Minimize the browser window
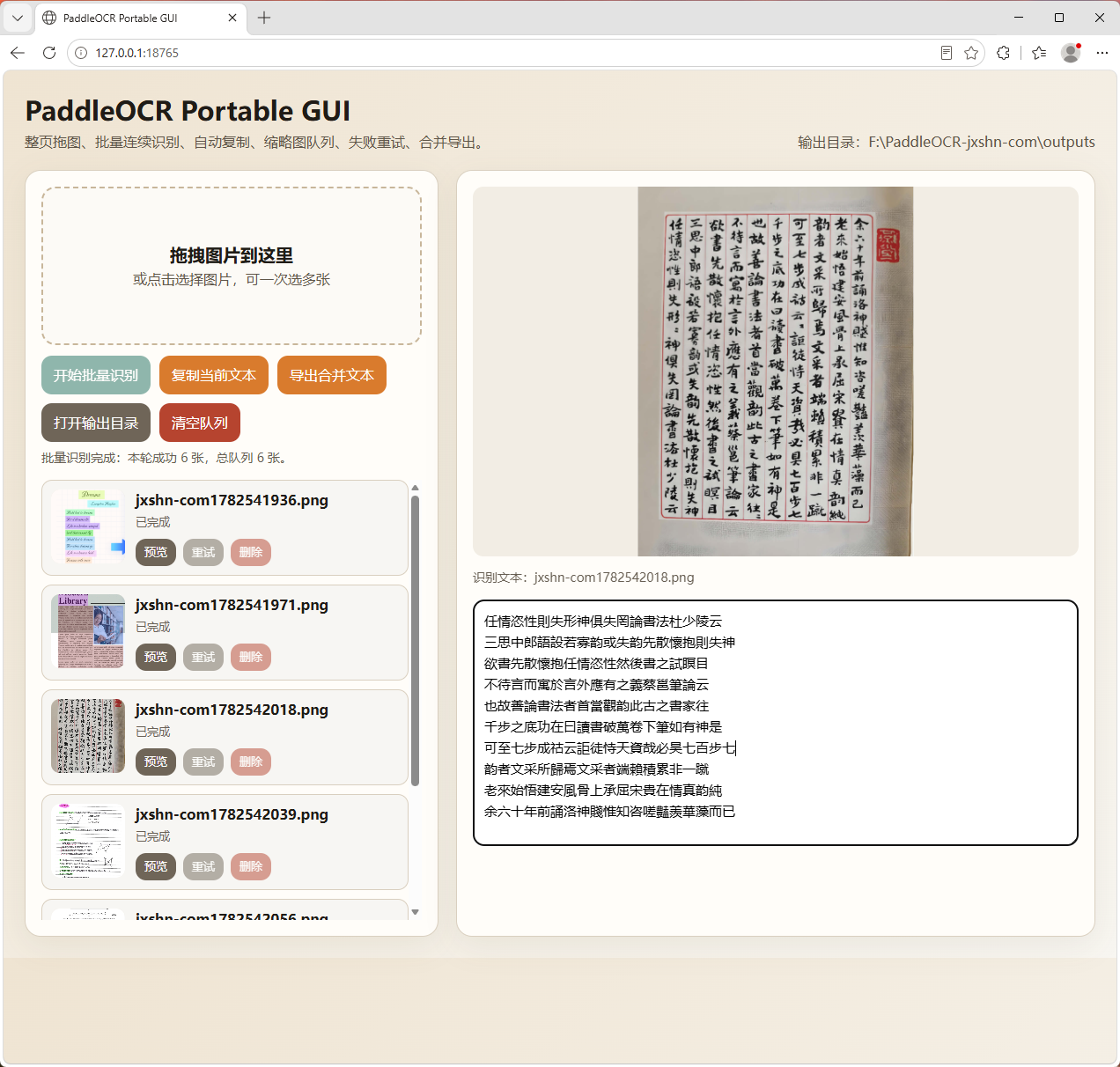 1019,18
